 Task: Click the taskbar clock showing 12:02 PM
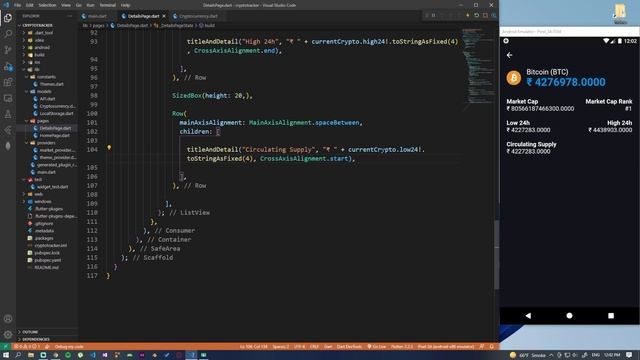click(x=612, y=355)
